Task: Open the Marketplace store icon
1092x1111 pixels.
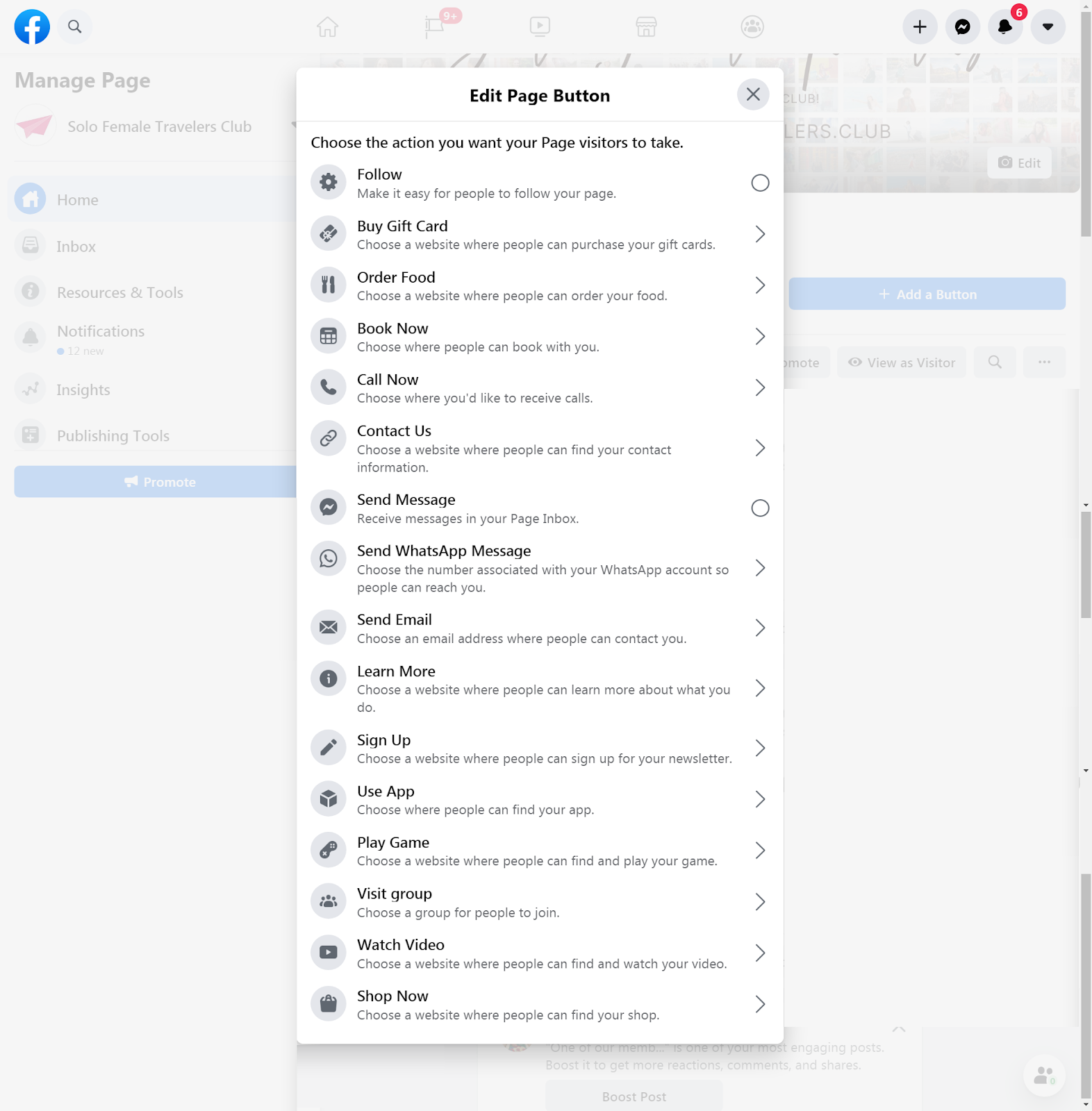Action: [x=646, y=27]
